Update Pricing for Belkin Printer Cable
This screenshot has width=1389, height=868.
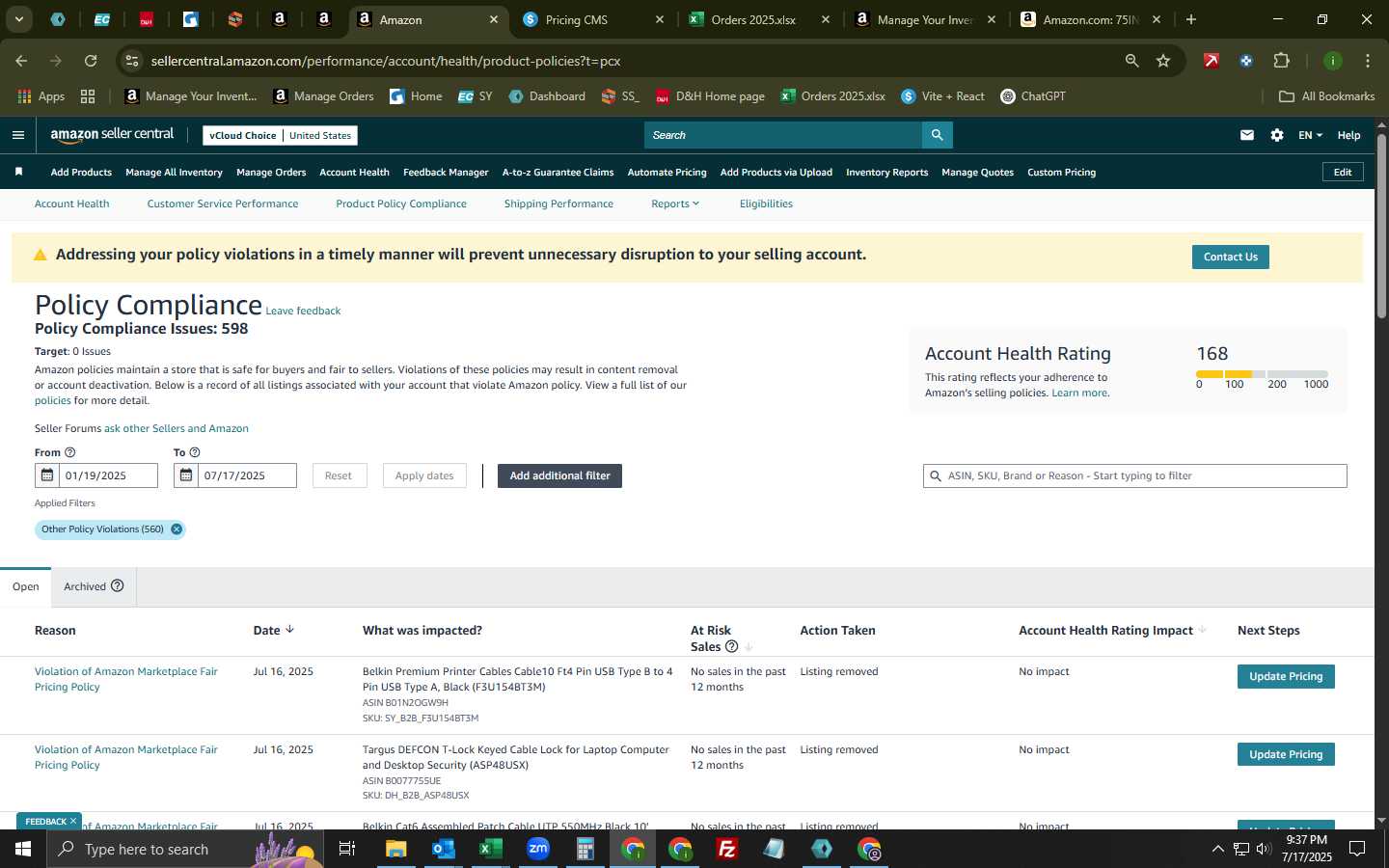pyautogui.click(x=1286, y=676)
